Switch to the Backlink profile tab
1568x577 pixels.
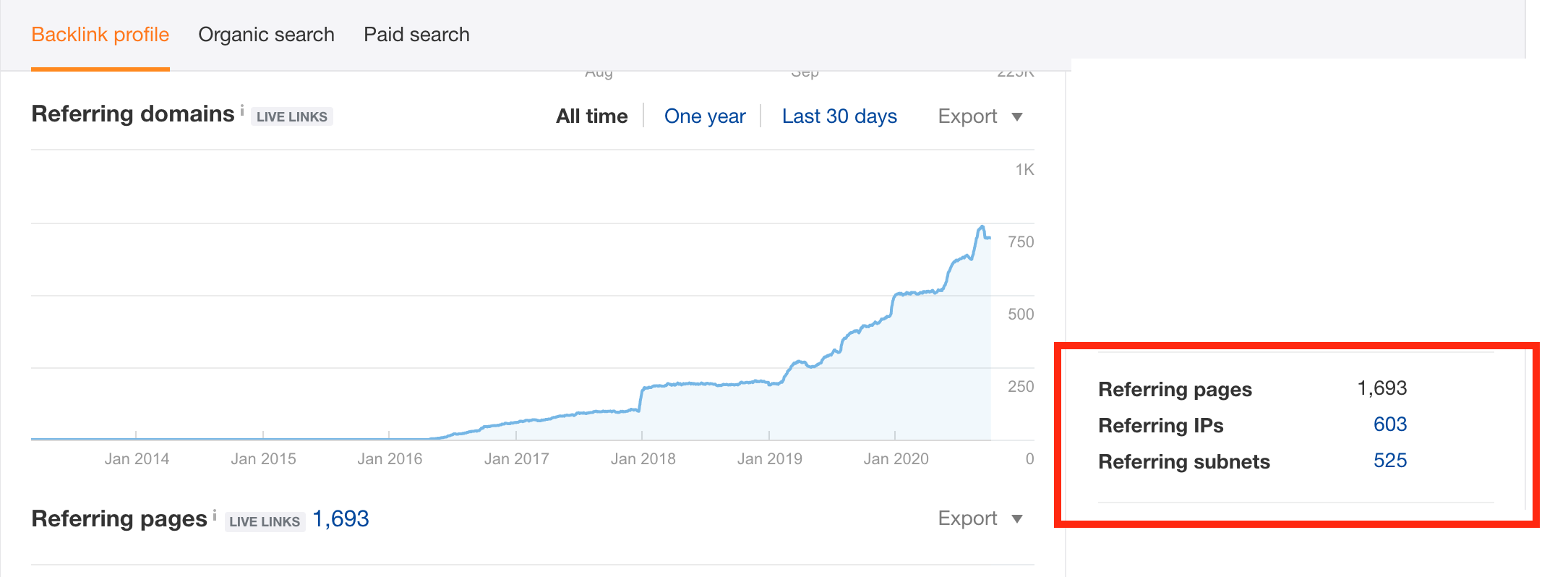point(100,35)
